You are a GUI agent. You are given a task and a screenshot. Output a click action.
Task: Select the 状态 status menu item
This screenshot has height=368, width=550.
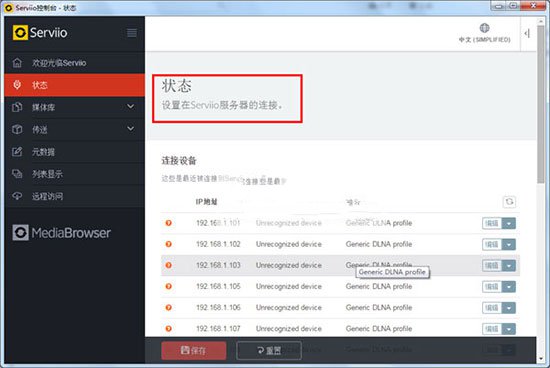coord(75,85)
